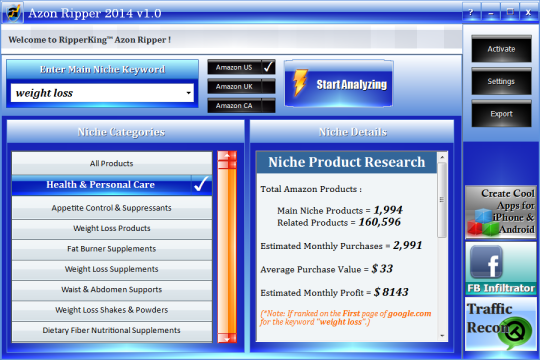540x360 pixels.
Task: Open help with the question mark button
Action: [471, 13]
